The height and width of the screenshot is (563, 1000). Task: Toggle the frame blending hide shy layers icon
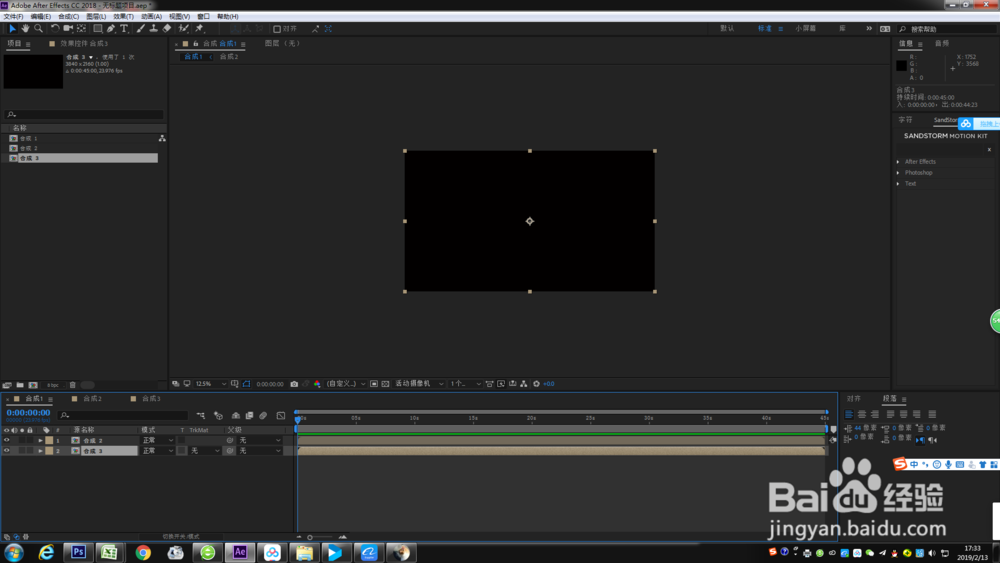(x=249, y=416)
